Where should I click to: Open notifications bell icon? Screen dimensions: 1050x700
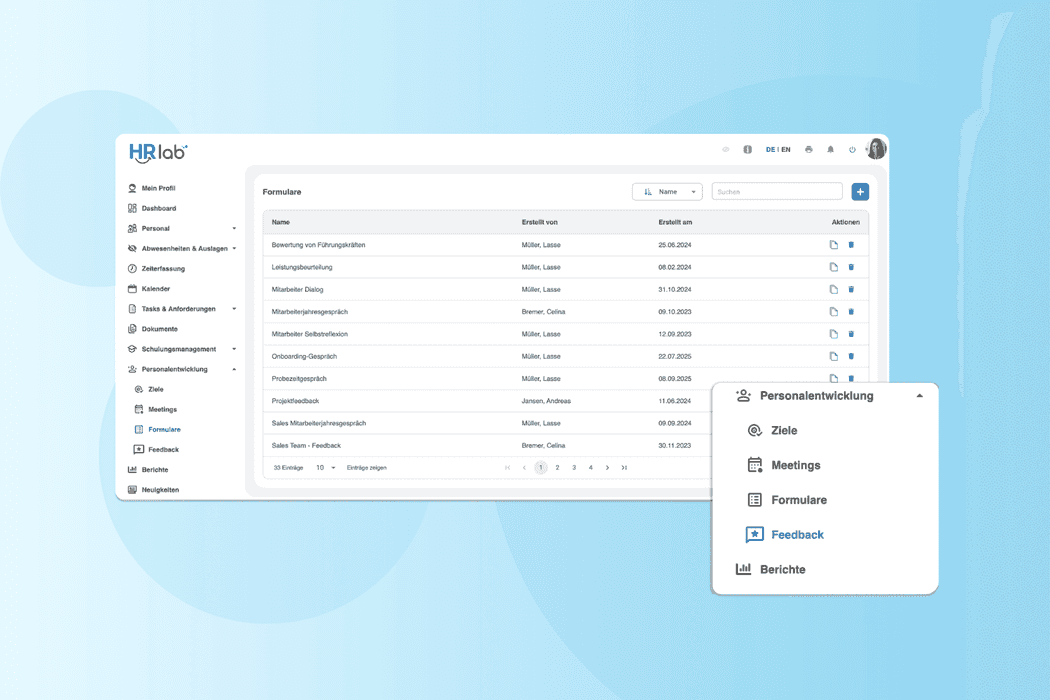coord(830,150)
